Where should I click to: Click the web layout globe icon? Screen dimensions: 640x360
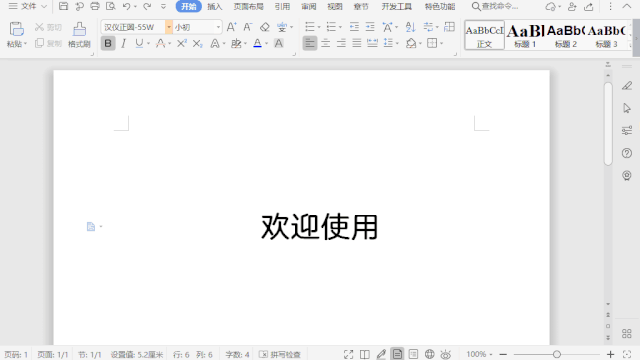pyautogui.click(x=429, y=354)
